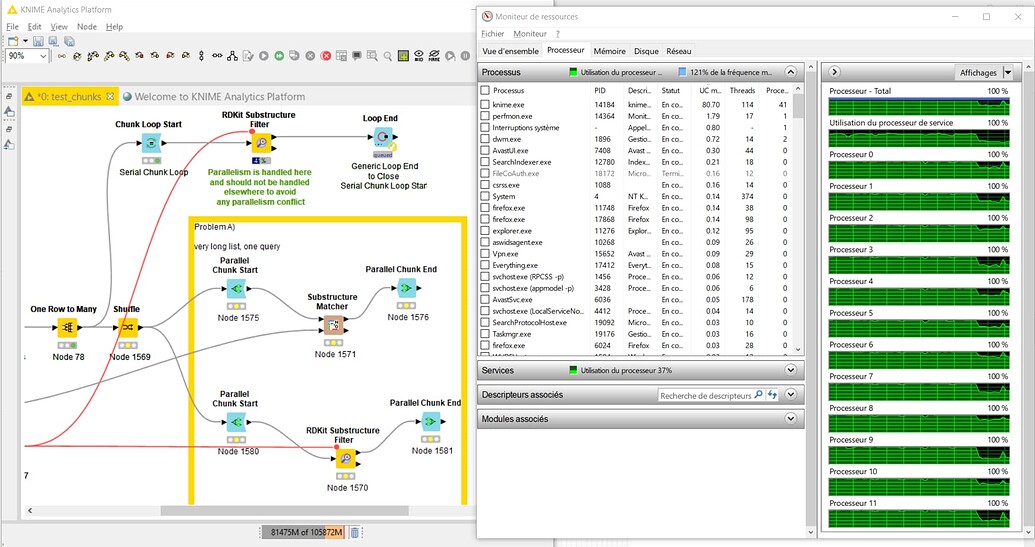
Task: Open the Affichages dropdown arrow
Action: point(1007,73)
